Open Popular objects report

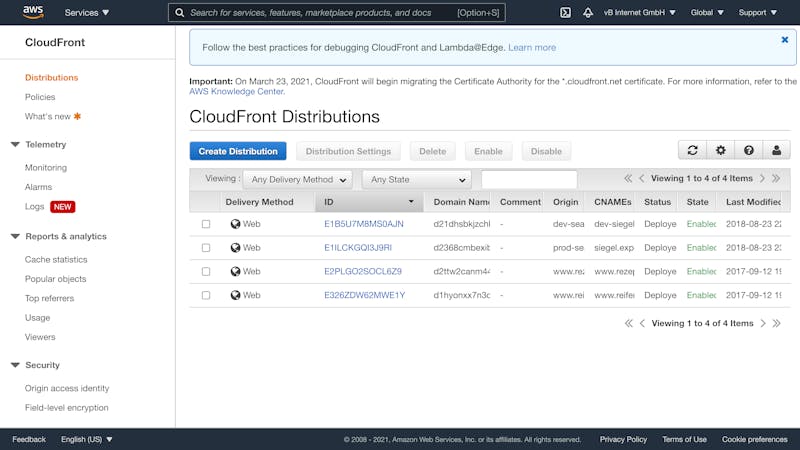[56, 279]
